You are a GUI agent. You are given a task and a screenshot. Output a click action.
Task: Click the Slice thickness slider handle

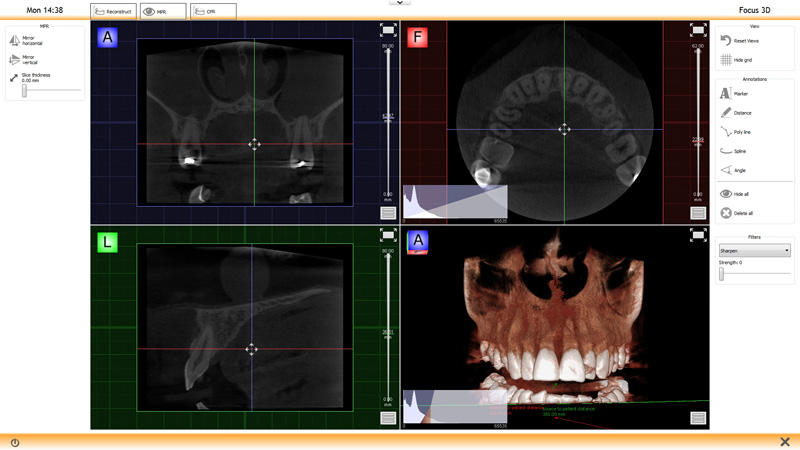tap(24, 91)
